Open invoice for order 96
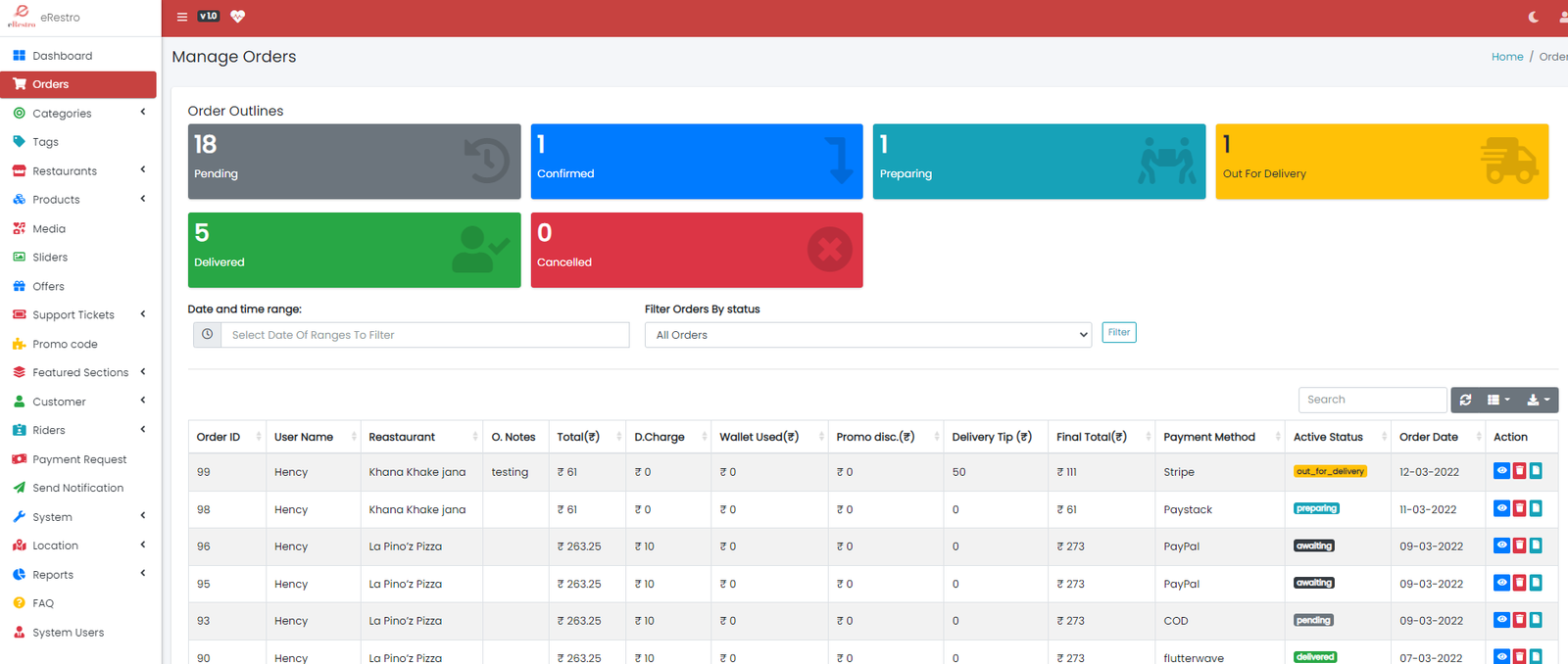1568x664 pixels. pyautogui.click(x=1536, y=545)
